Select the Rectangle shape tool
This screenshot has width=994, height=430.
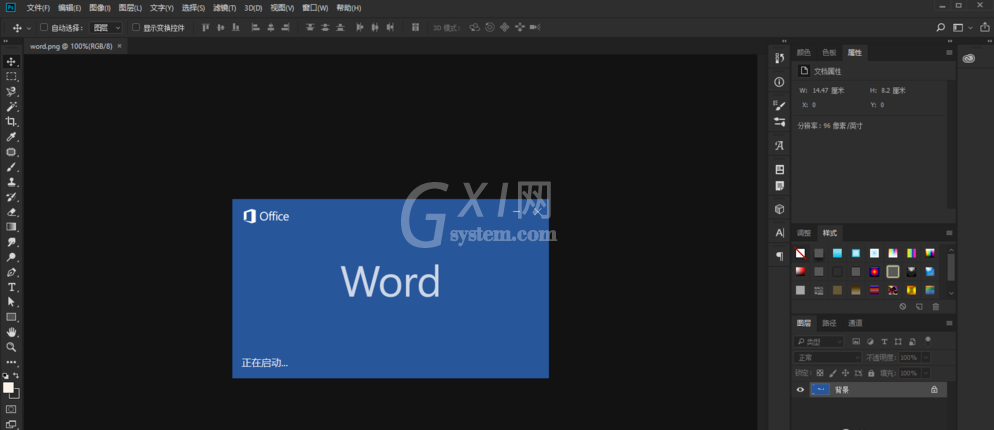click(x=11, y=317)
